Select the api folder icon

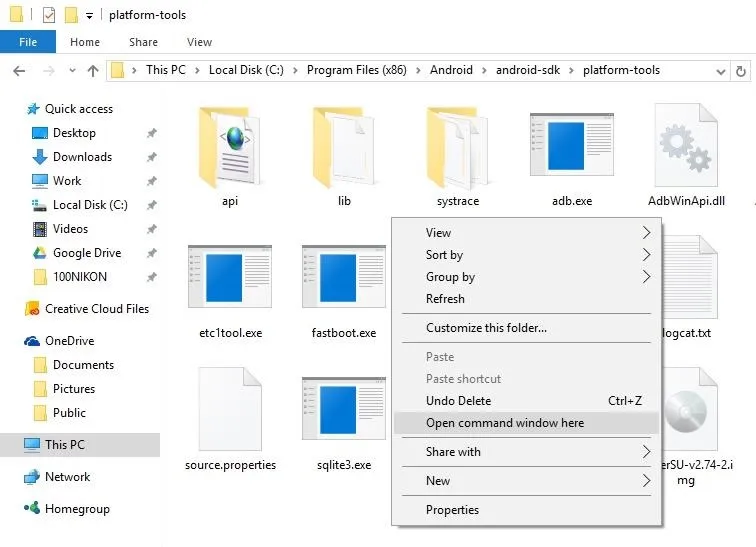point(230,147)
